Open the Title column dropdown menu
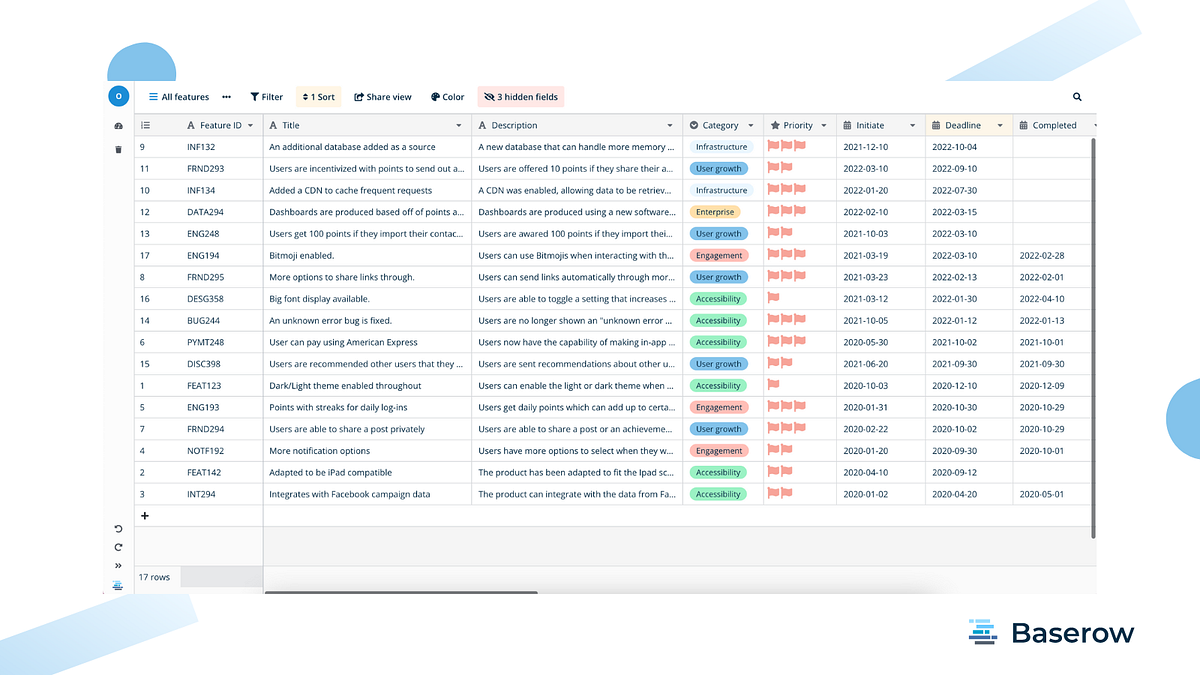The width and height of the screenshot is (1200, 675). coord(459,125)
